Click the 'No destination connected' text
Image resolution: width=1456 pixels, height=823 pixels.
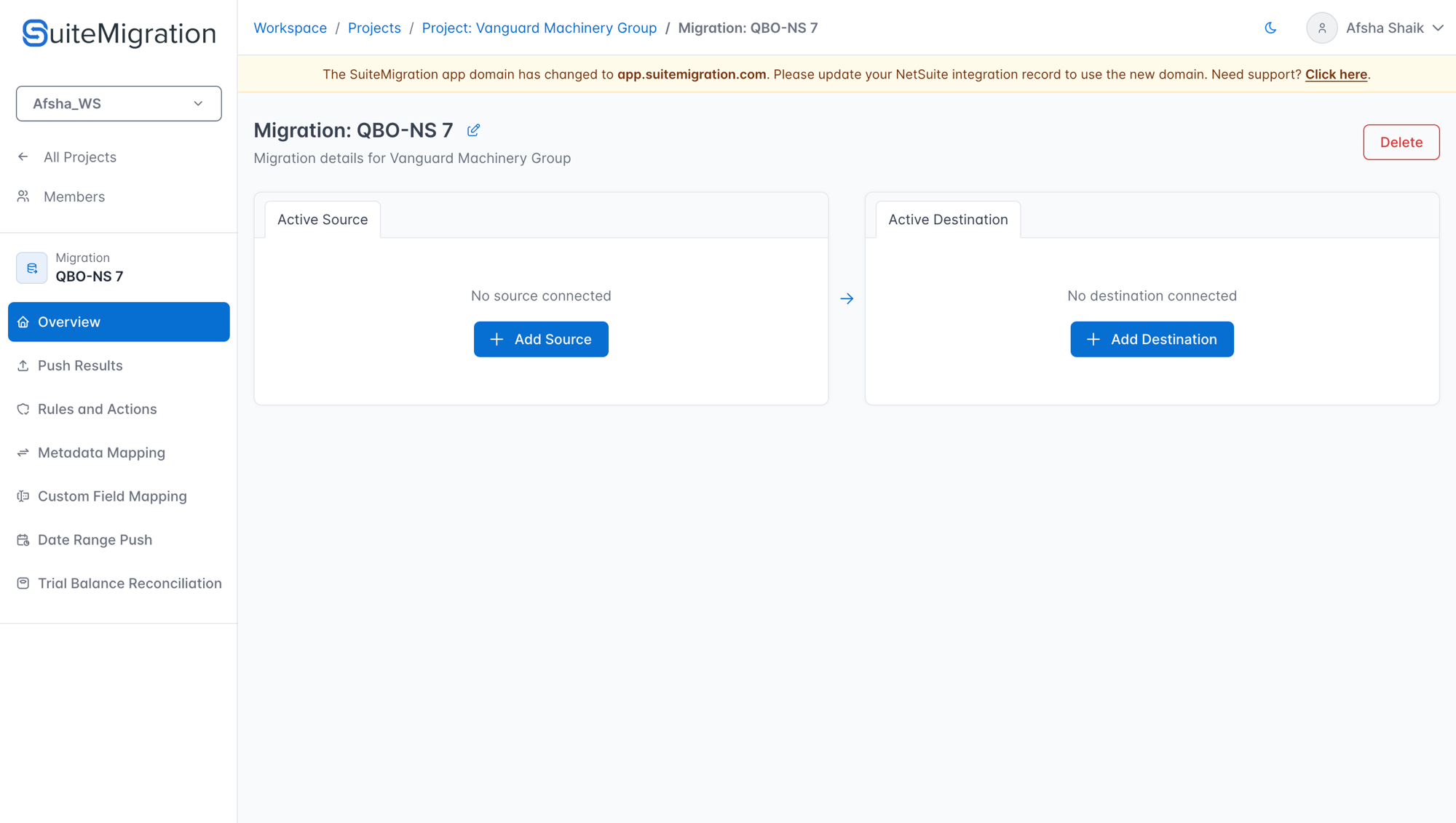pyautogui.click(x=1152, y=295)
